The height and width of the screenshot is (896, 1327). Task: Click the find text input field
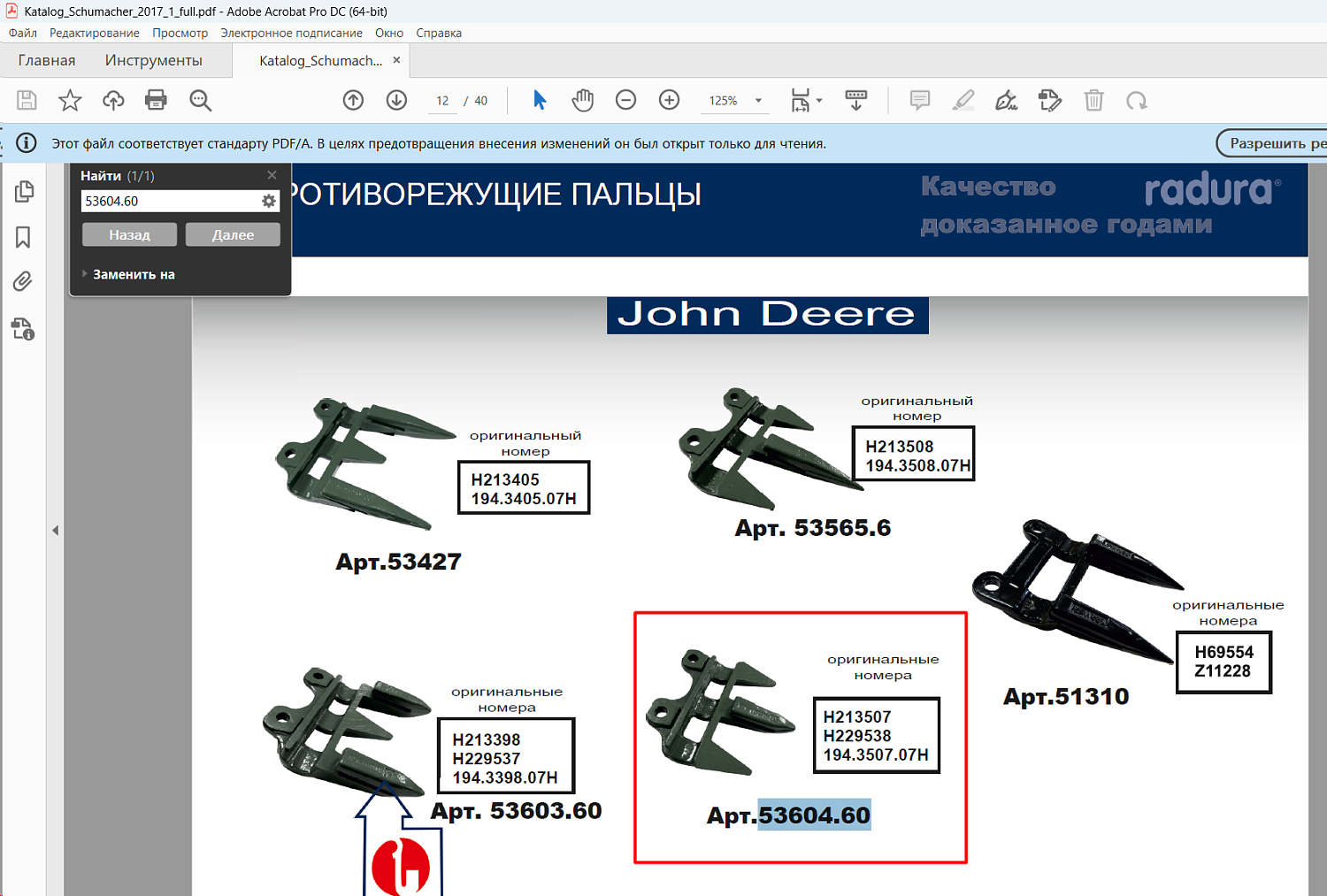171,202
